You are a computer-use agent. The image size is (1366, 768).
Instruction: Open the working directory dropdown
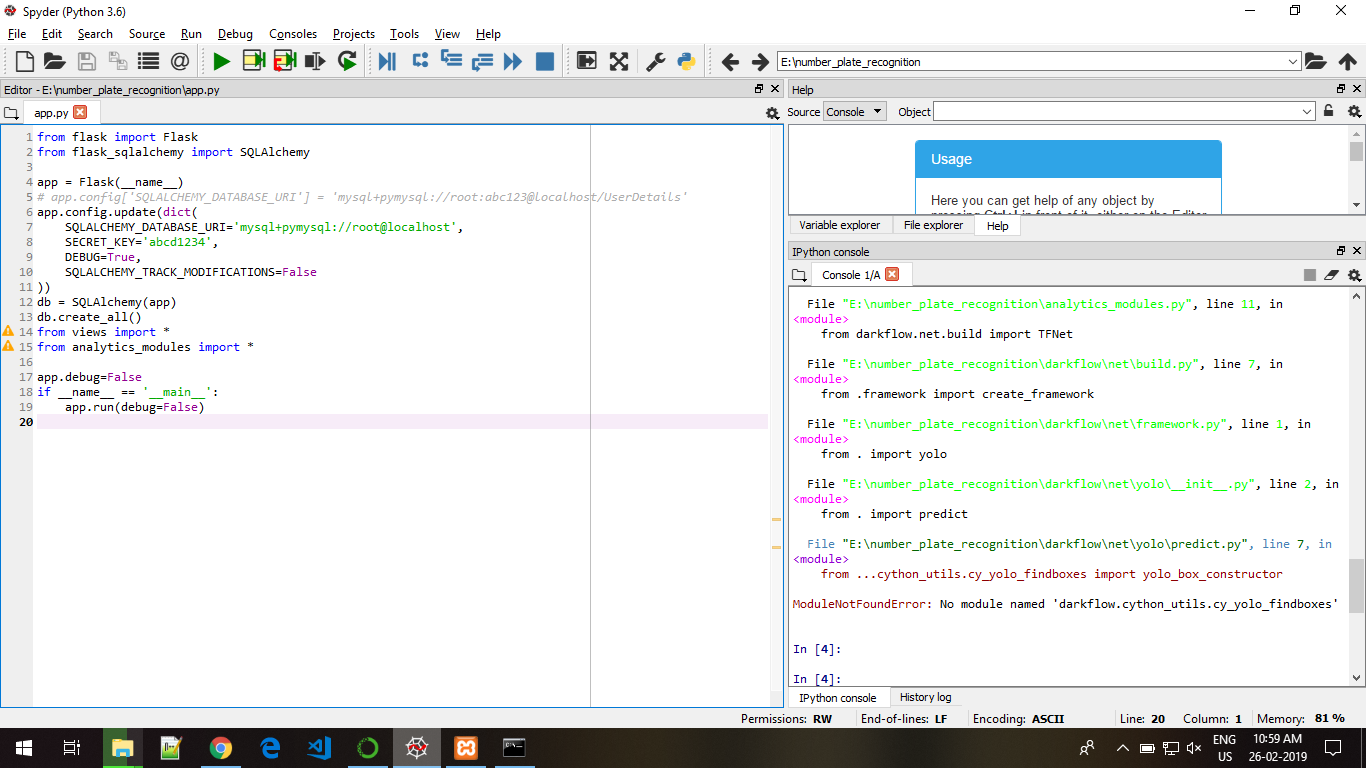(x=1293, y=61)
